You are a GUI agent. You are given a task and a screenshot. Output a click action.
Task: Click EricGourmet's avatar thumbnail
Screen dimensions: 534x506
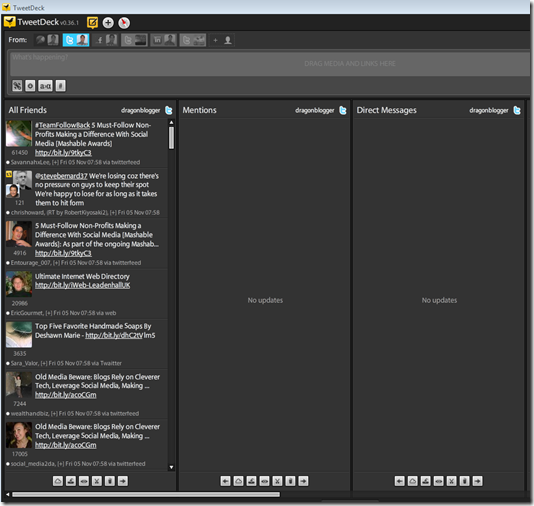coord(19,284)
